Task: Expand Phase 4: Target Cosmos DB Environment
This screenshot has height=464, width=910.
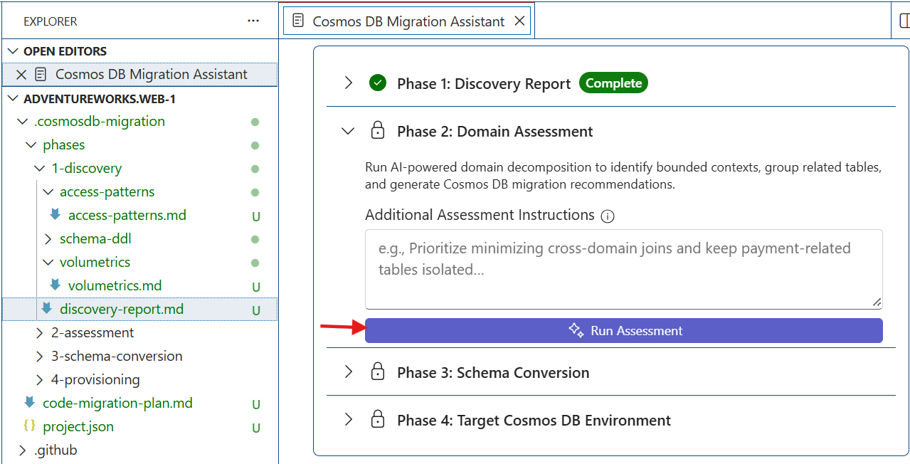Action: coord(348,419)
